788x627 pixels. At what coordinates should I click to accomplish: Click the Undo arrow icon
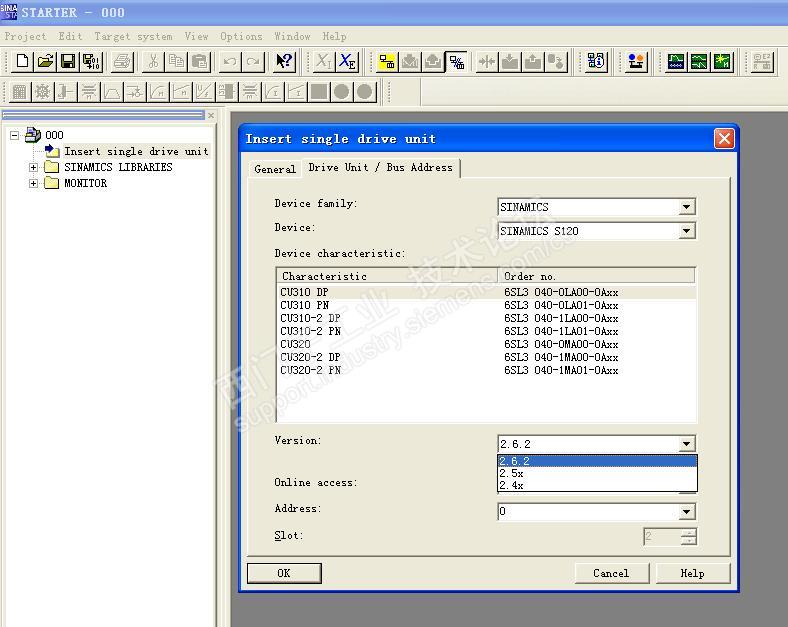click(230, 61)
